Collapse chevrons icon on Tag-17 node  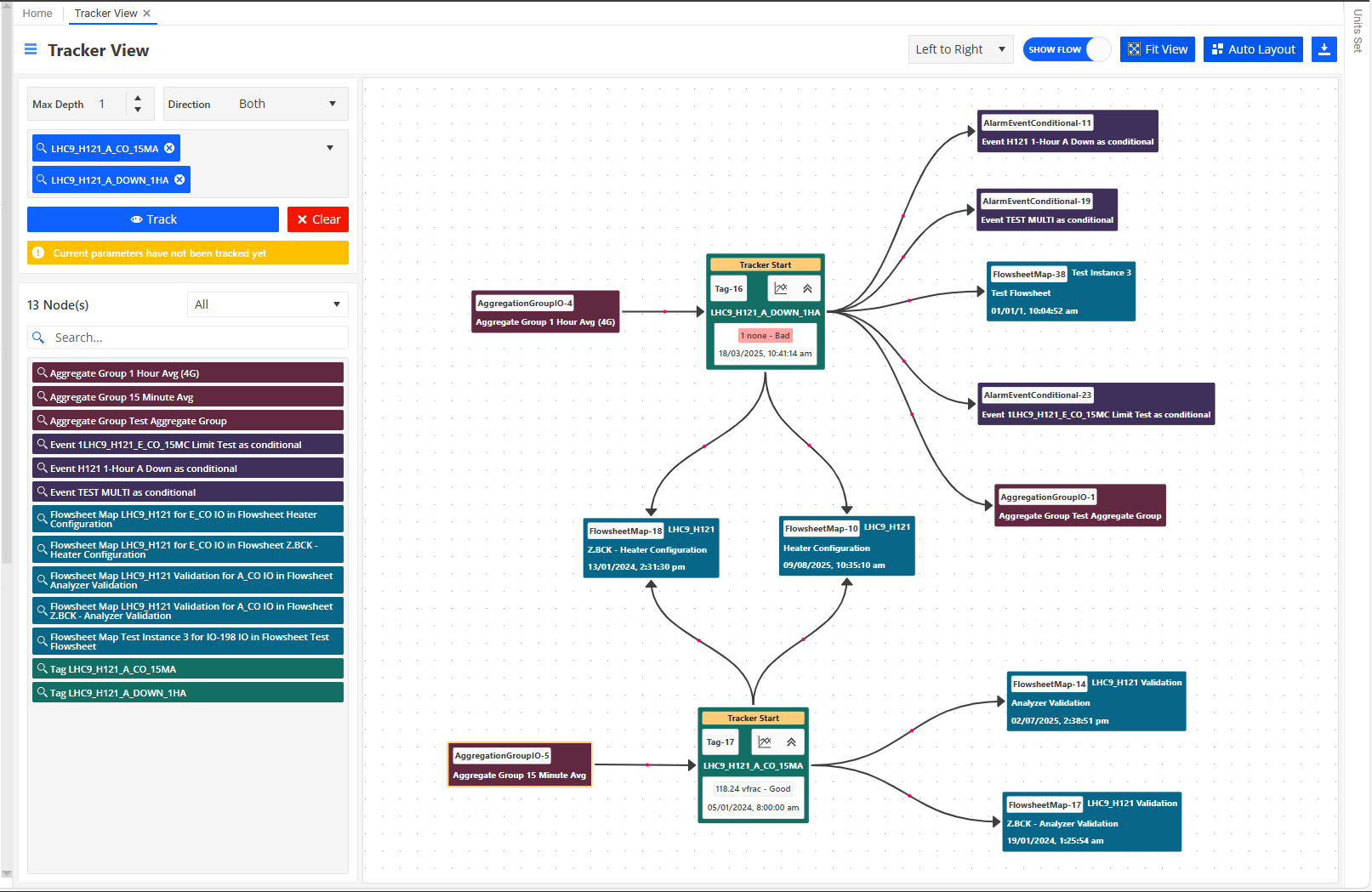click(791, 741)
